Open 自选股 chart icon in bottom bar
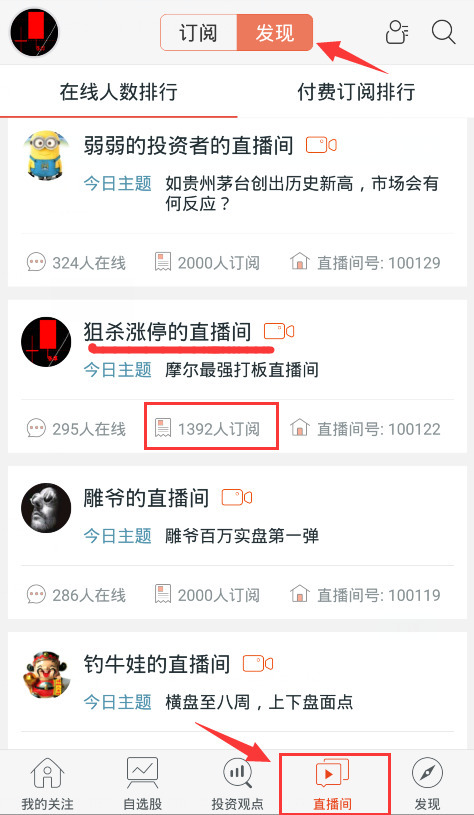The height and width of the screenshot is (815, 474). [x=142, y=783]
